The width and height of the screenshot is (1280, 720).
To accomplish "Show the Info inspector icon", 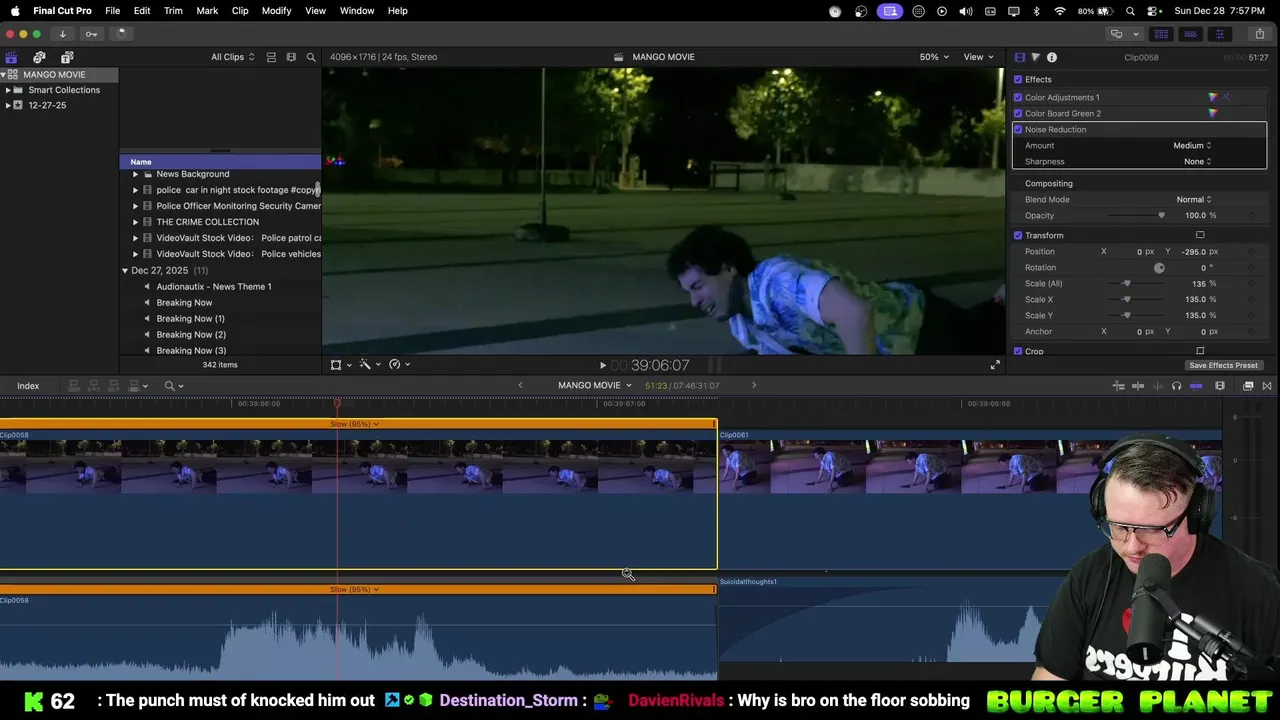I will pyautogui.click(x=1052, y=57).
